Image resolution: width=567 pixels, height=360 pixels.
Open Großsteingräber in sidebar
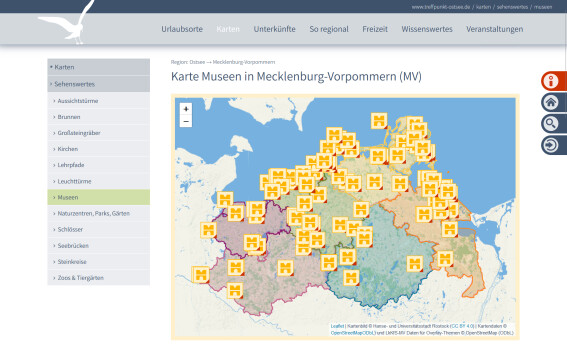coord(99,133)
